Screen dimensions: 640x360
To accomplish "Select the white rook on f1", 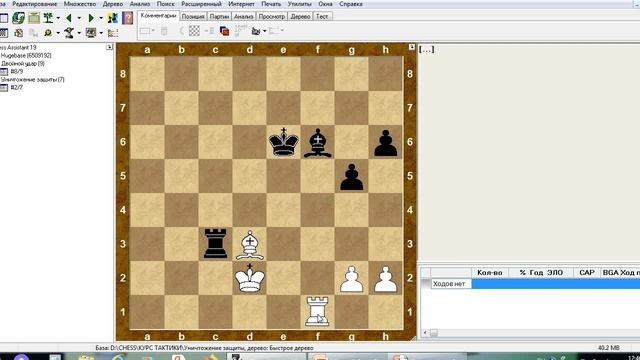I will click(x=317, y=312).
